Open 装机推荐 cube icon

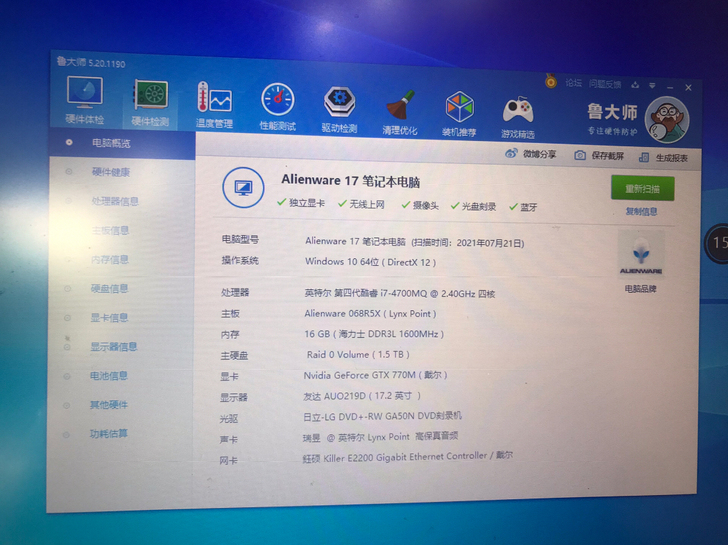click(459, 115)
